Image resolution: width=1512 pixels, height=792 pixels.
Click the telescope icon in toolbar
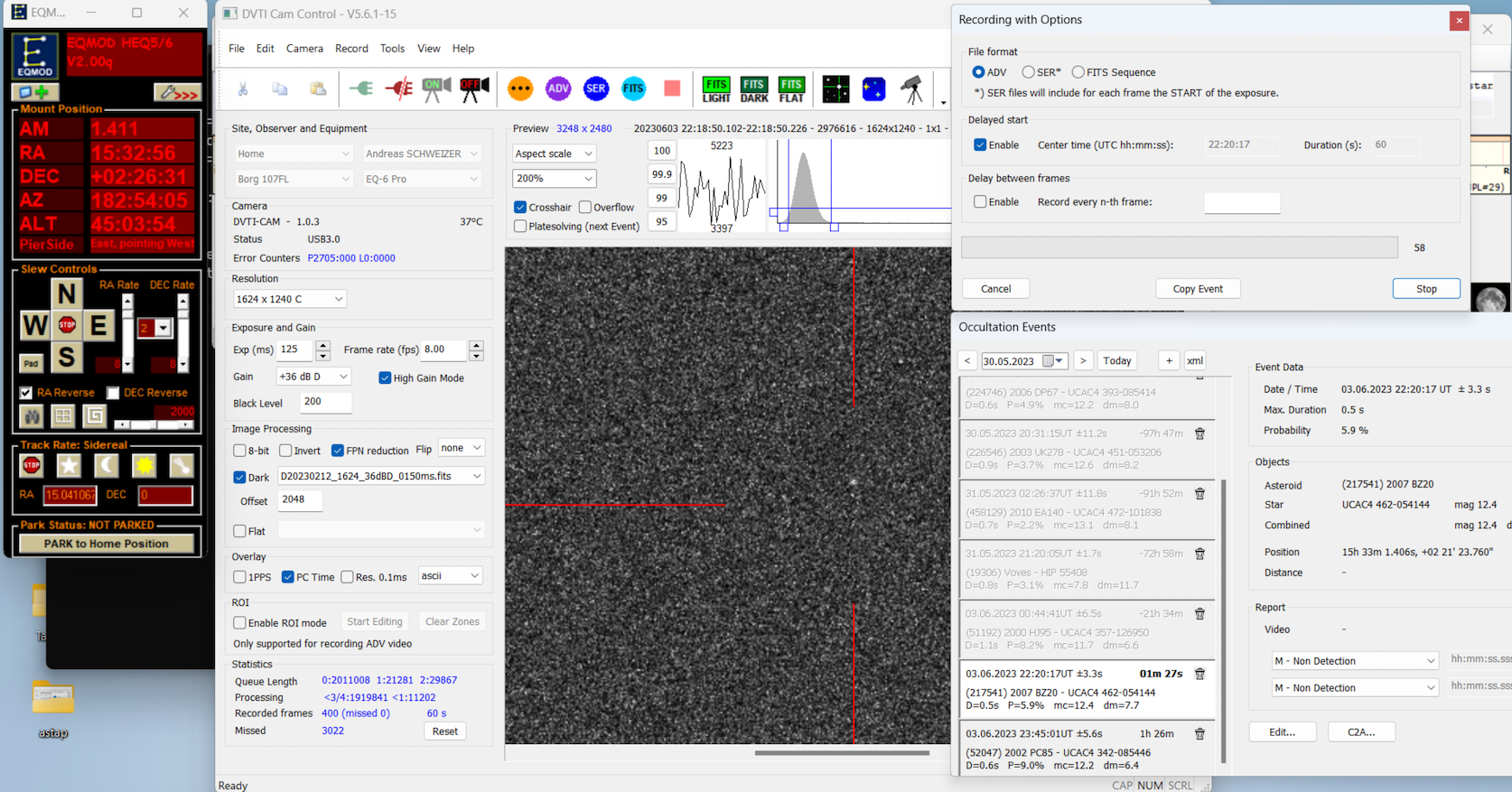(x=911, y=89)
